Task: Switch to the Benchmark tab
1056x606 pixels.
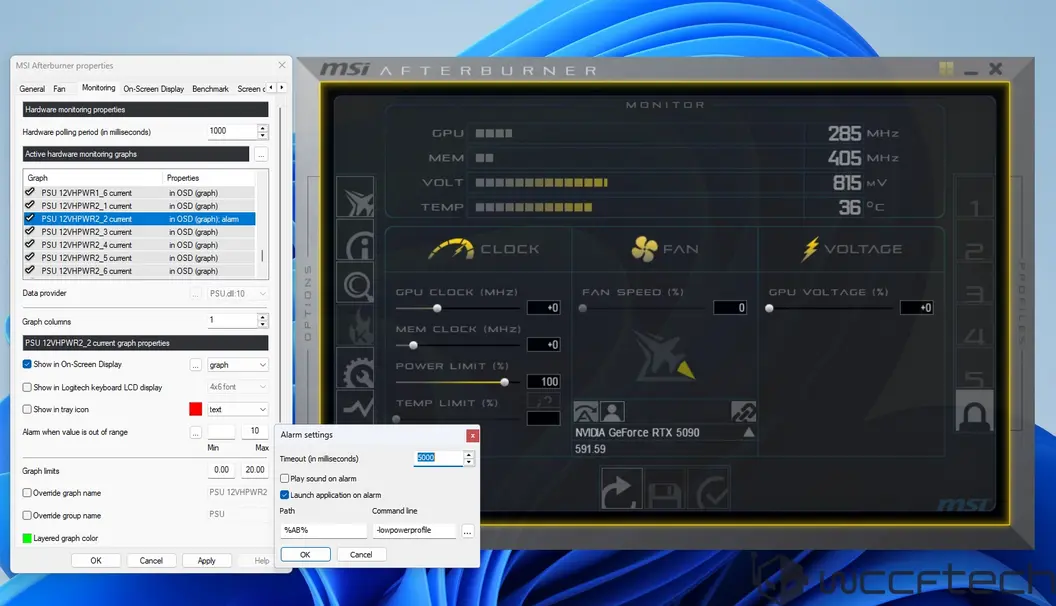Action: tap(210, 89)
